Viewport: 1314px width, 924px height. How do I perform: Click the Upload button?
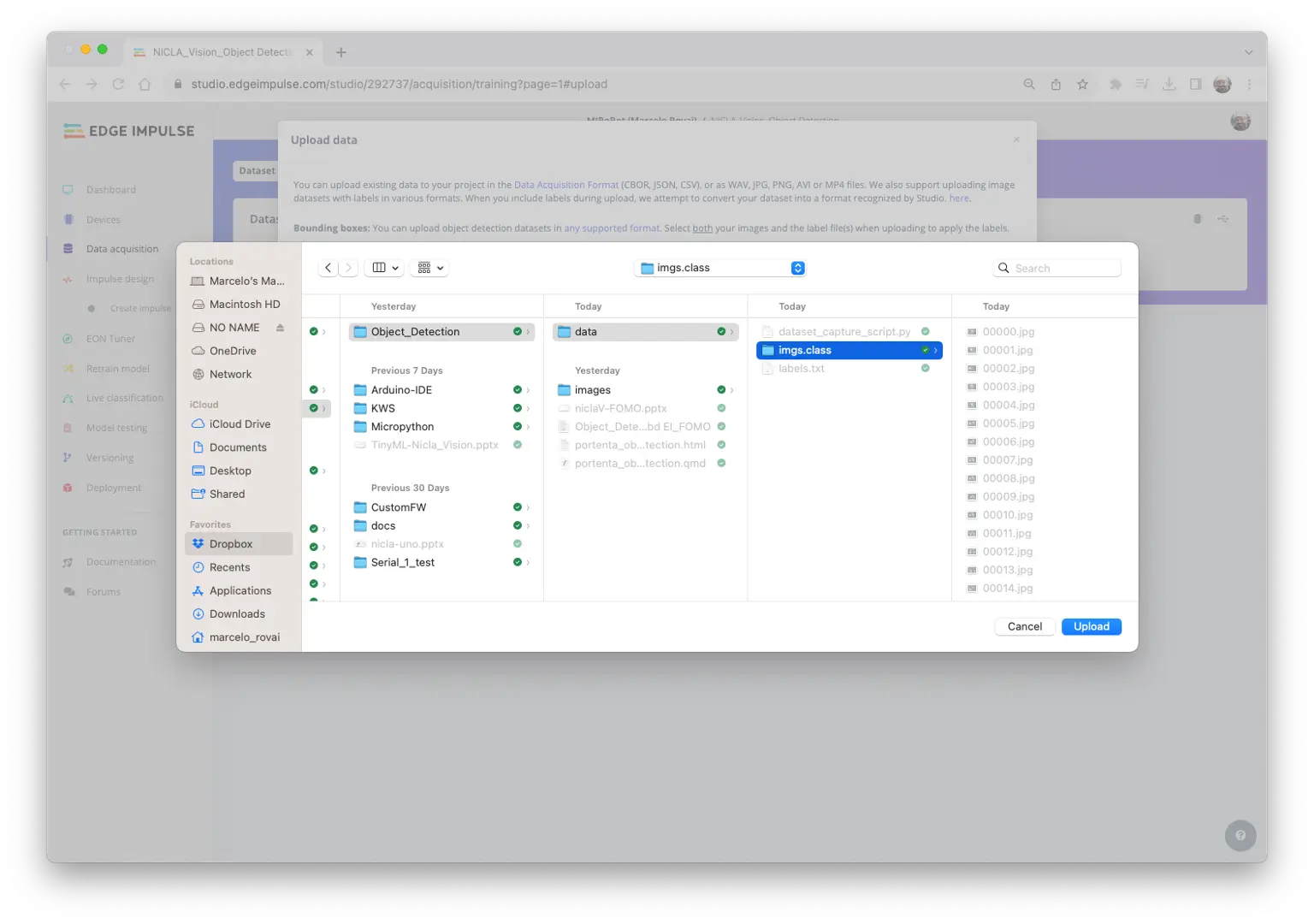[x=1091, y=626]
